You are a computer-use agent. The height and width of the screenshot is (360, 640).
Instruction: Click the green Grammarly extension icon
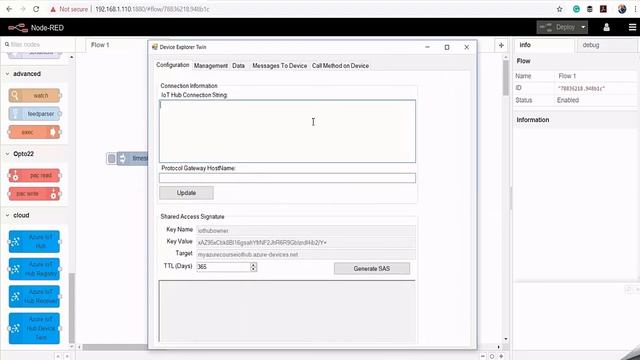point(576,9)
